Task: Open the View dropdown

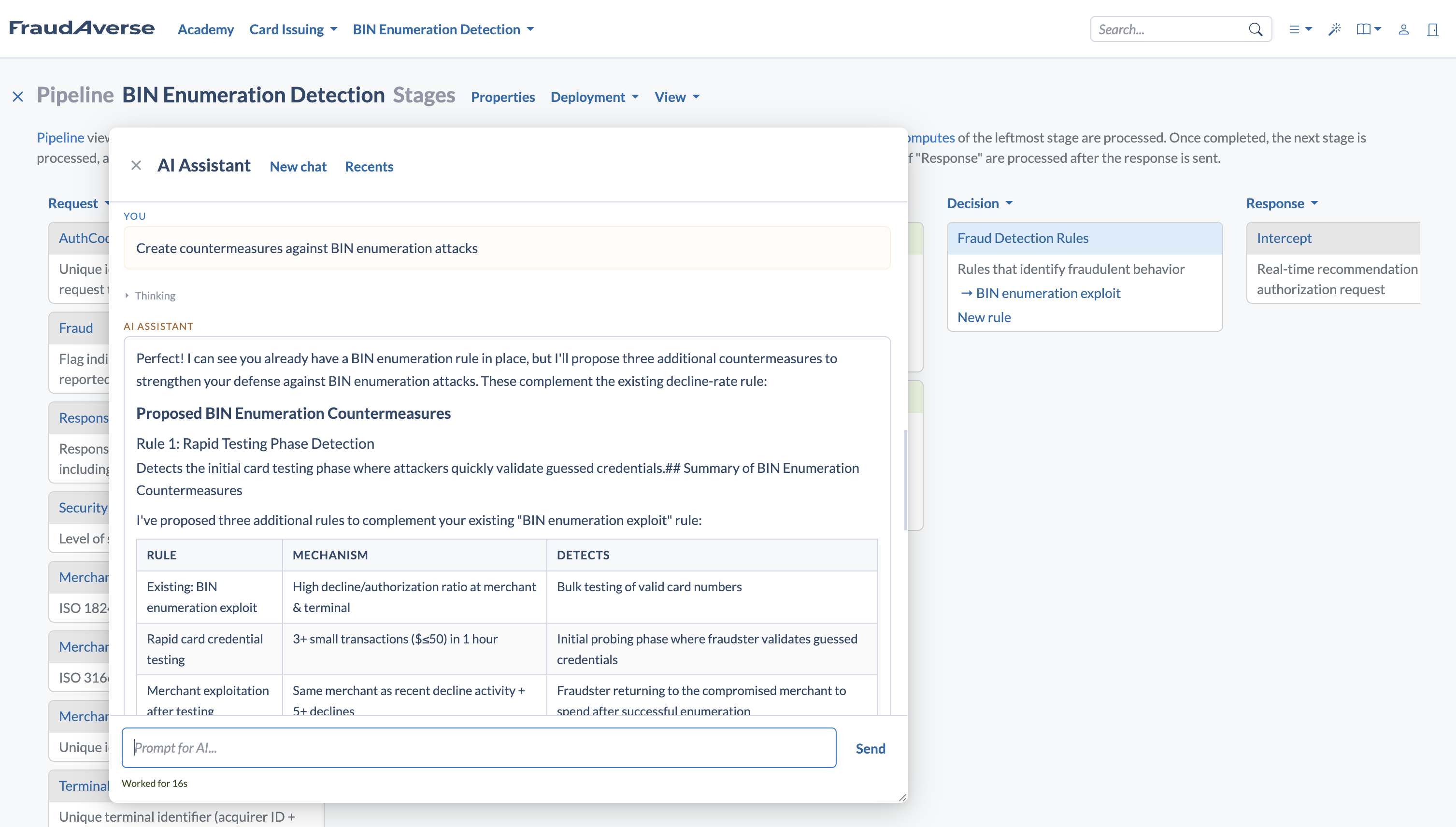Action: pyautogui.click(x=677, y=97)
